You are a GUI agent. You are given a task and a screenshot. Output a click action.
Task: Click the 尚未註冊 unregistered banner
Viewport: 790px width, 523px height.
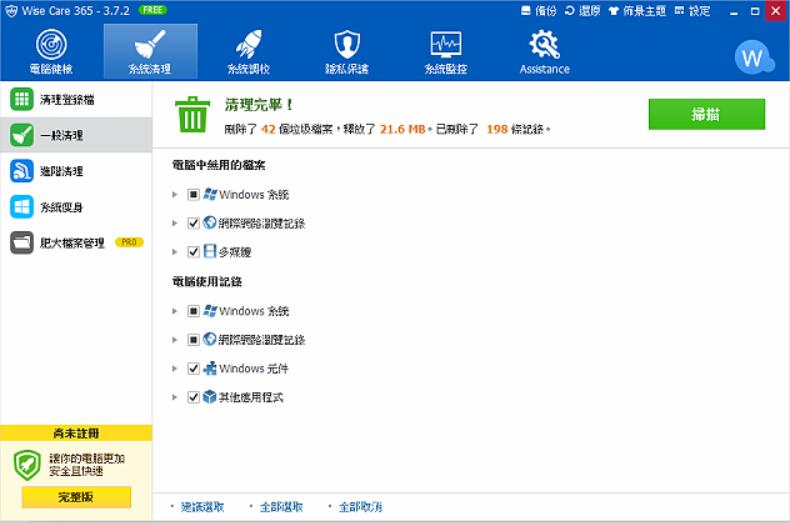(x=76, y=433)
